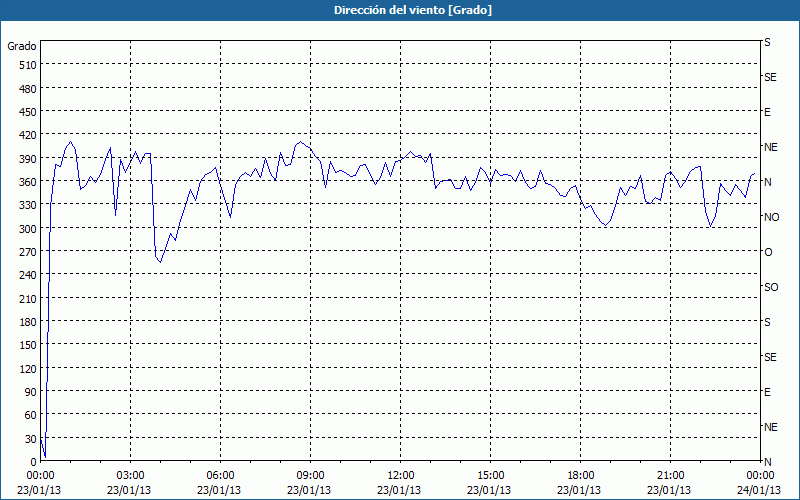This screenshot has height=500, width=800.
Task: Click the 'N' compass label beside 360 gridline
Action: (x=768, y=182)
